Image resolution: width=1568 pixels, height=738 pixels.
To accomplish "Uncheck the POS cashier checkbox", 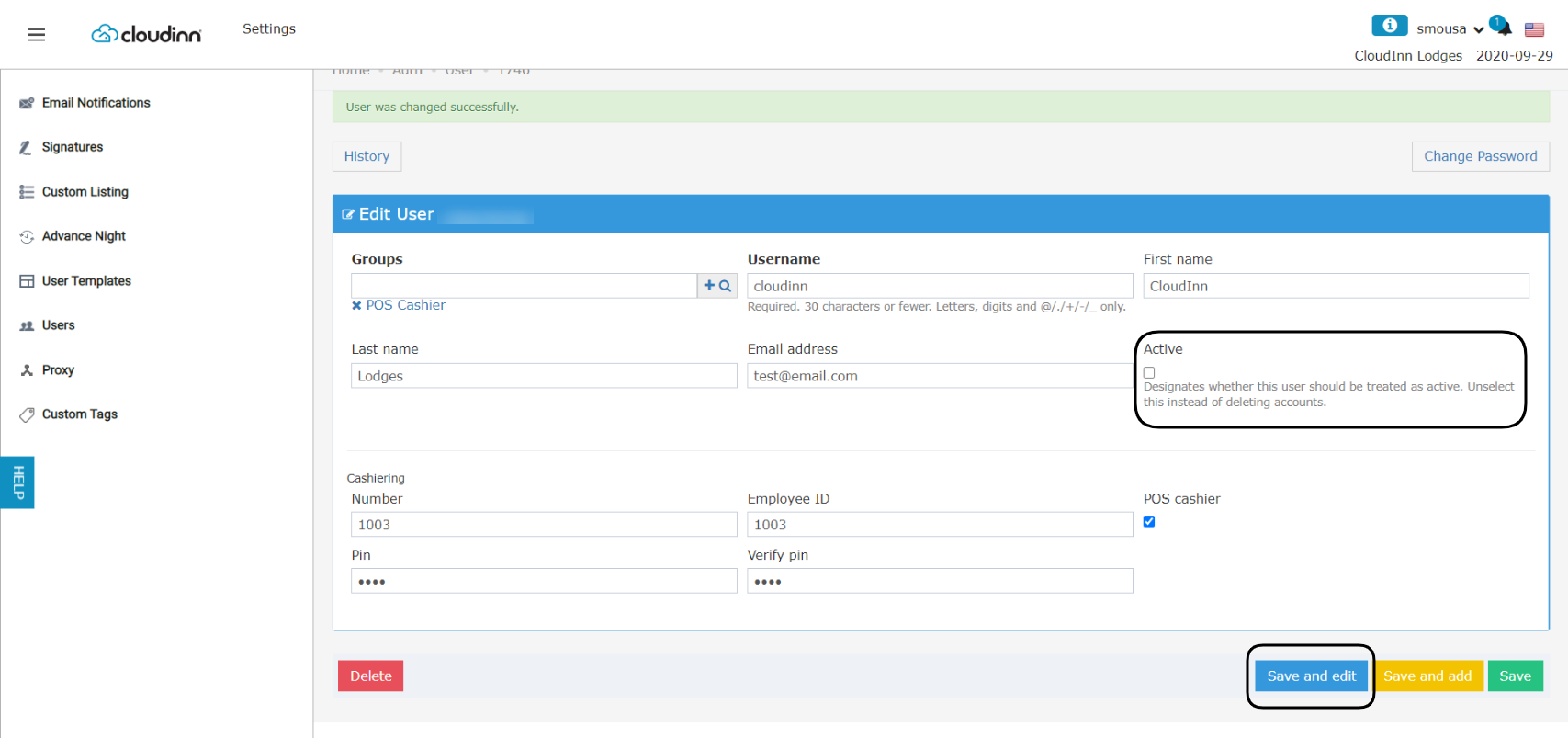I will (x=1149, y=521).
